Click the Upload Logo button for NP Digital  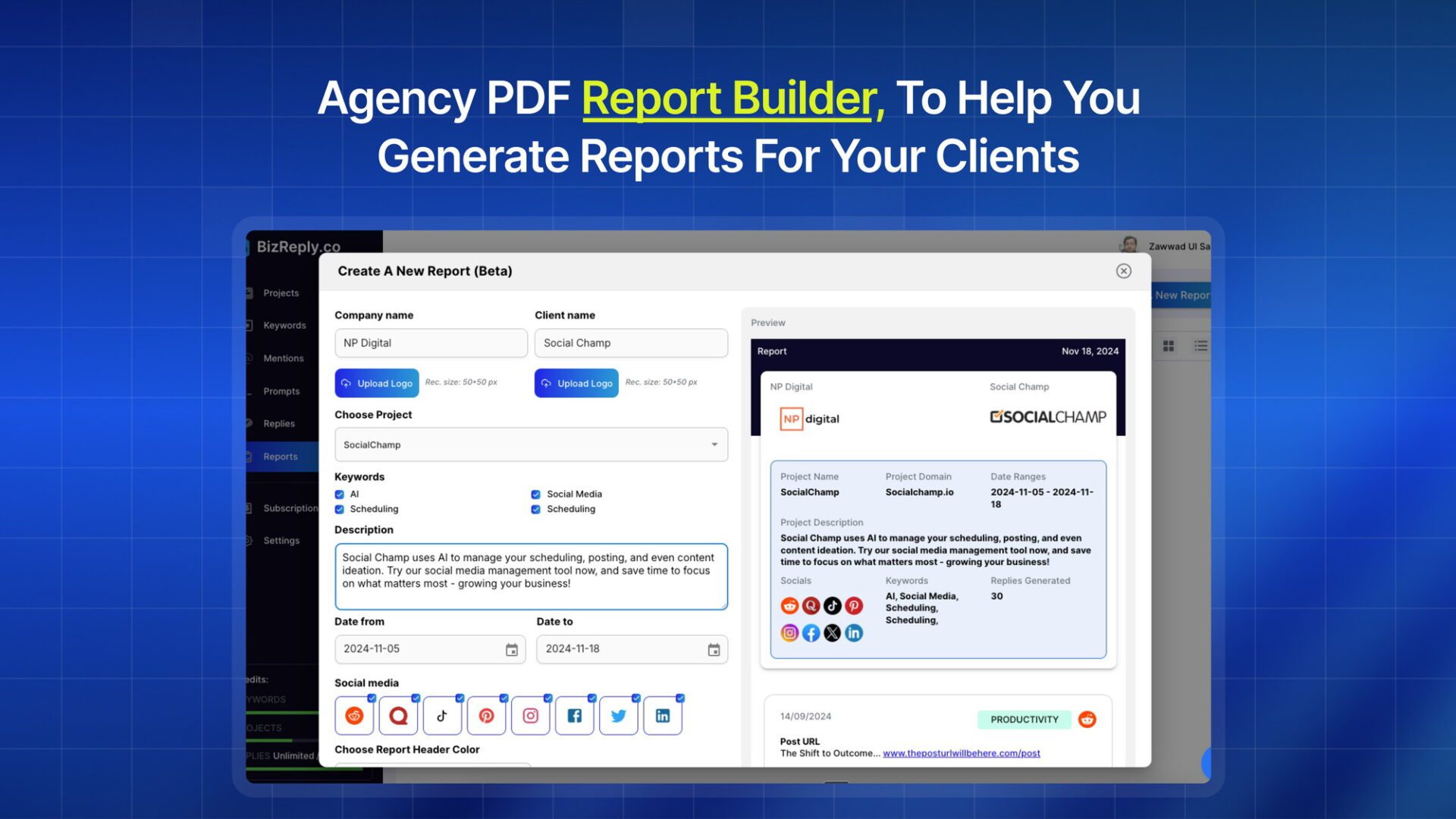[x=377, y=382]
